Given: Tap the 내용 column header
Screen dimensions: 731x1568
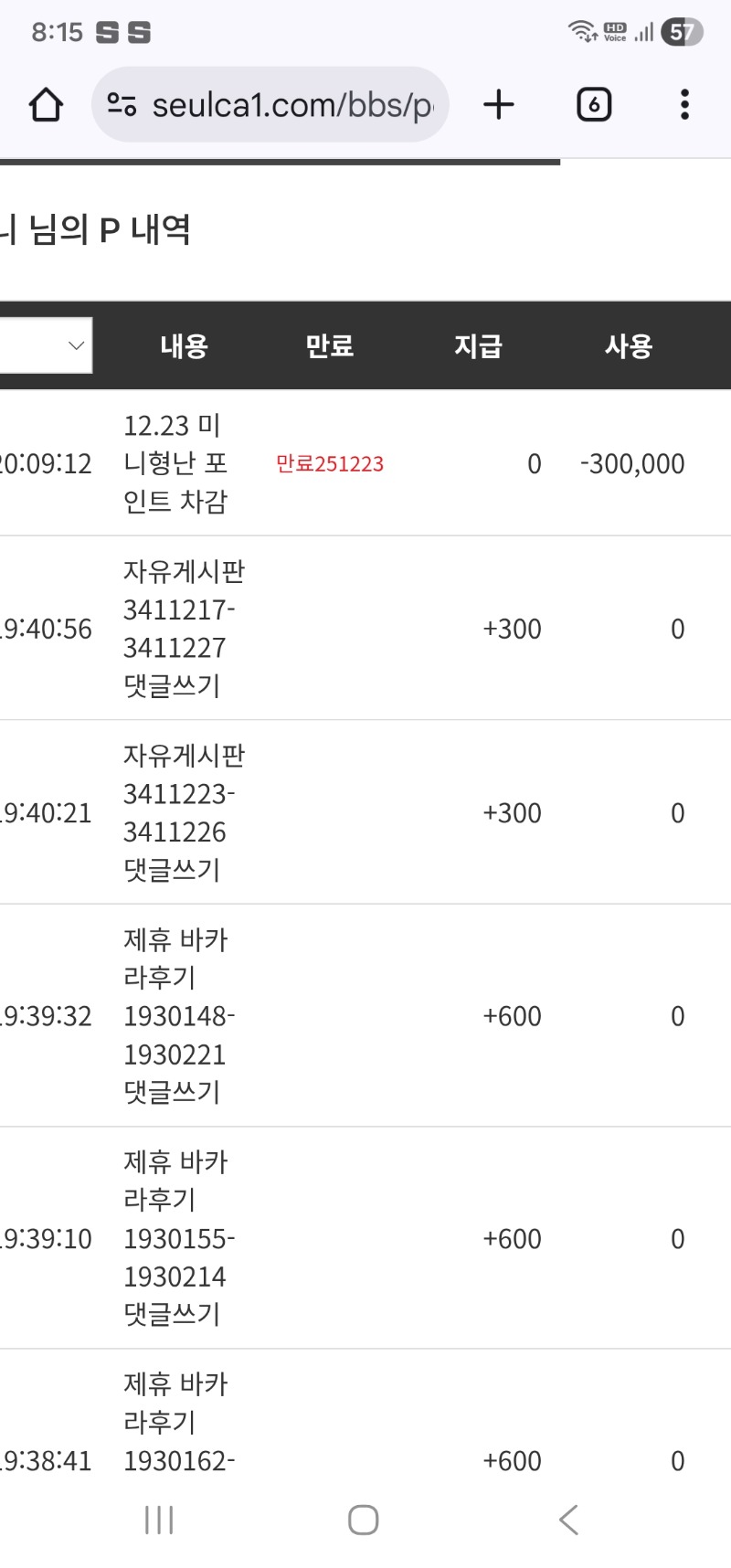Looking at the screenshot, I should (x=184, y=346).
